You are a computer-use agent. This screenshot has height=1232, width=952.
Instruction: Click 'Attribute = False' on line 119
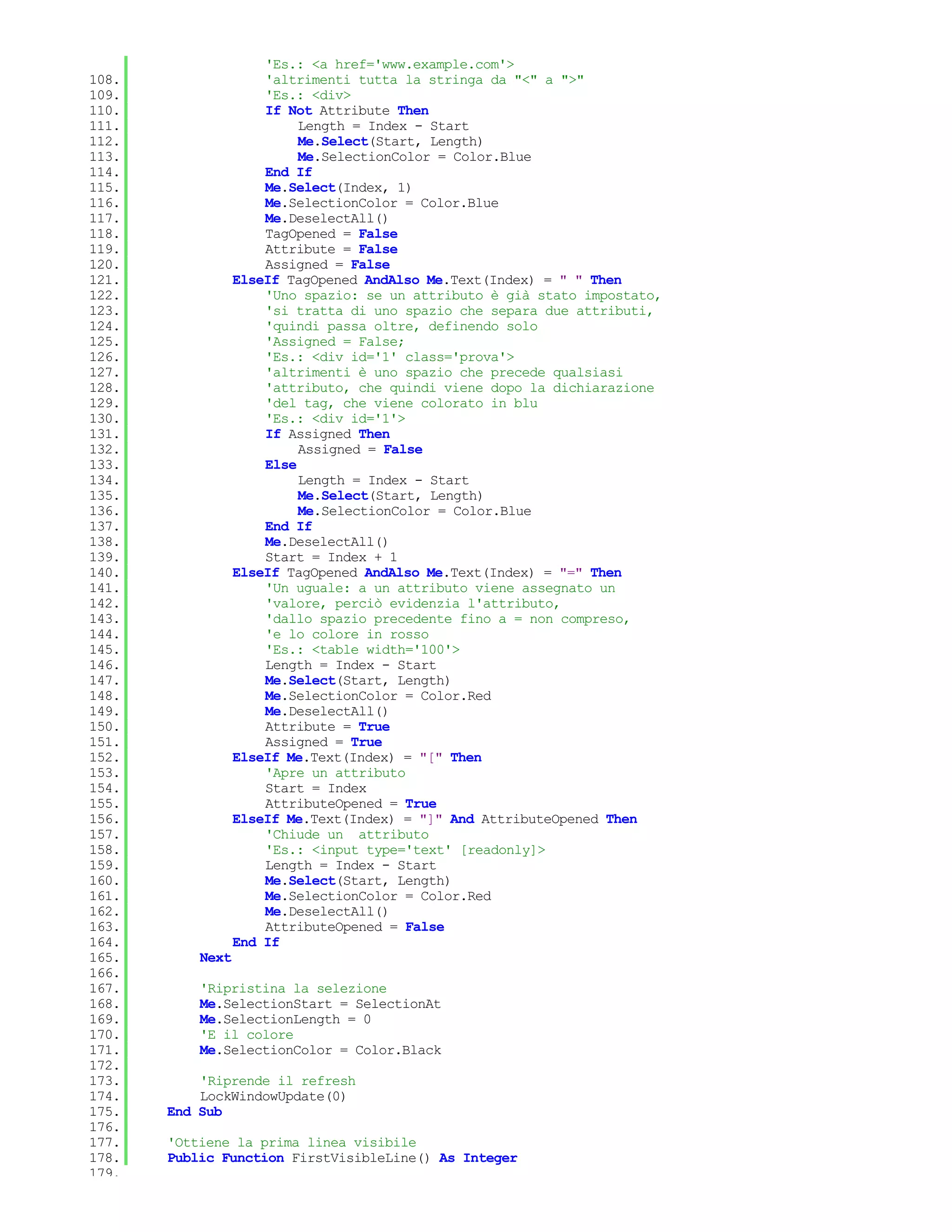click(331, 249)
